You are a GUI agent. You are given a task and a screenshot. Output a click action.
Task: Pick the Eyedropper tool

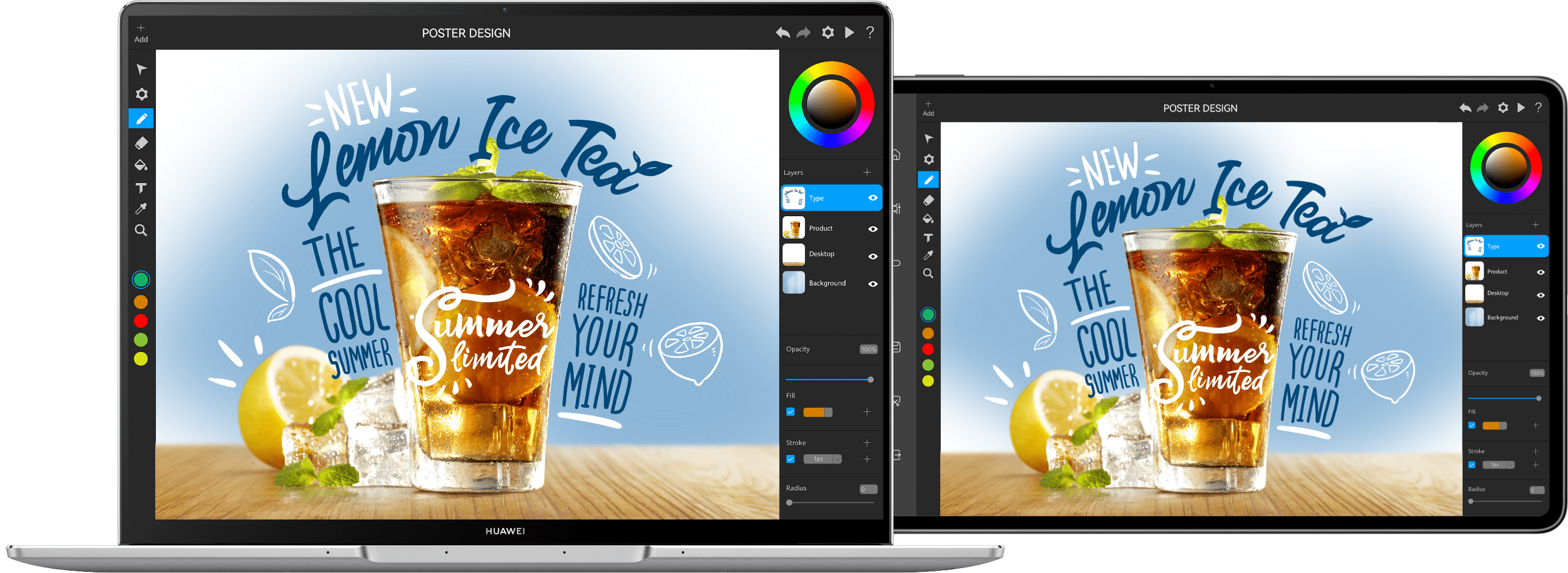pyautogui.click(x=141, y=209)
